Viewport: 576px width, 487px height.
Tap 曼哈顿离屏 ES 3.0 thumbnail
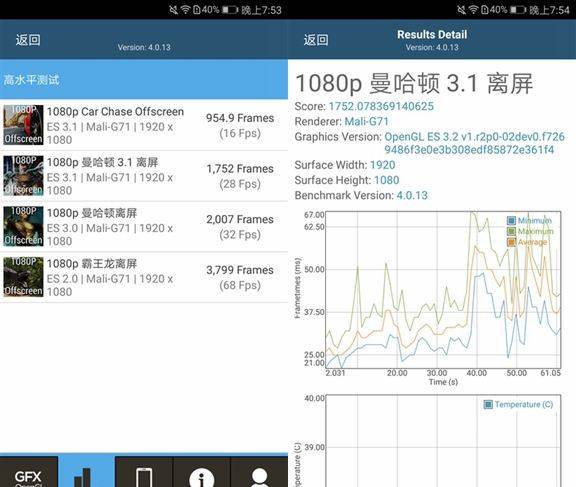[23, 226]
